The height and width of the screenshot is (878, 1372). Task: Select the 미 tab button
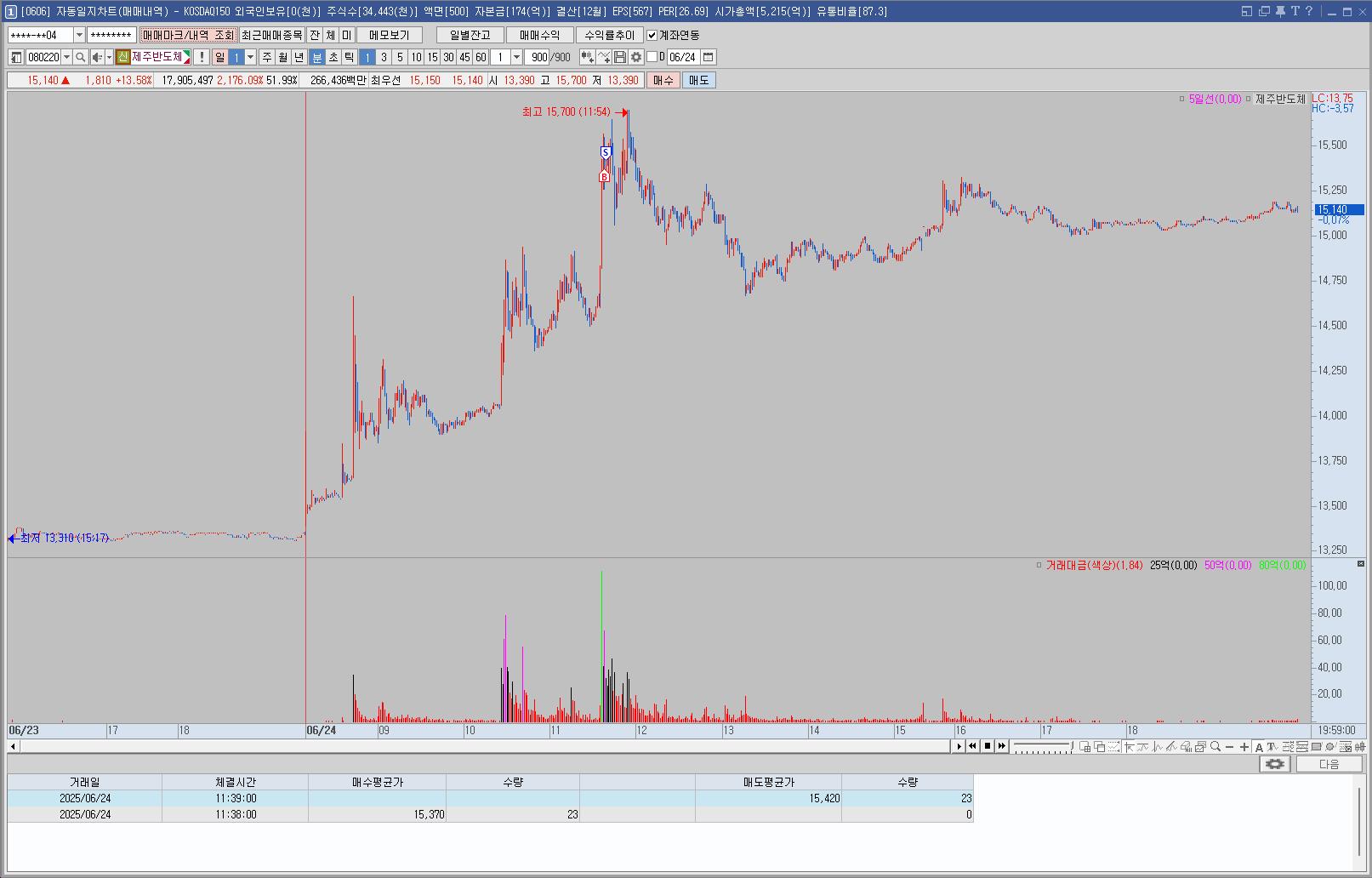coord(347,35)
